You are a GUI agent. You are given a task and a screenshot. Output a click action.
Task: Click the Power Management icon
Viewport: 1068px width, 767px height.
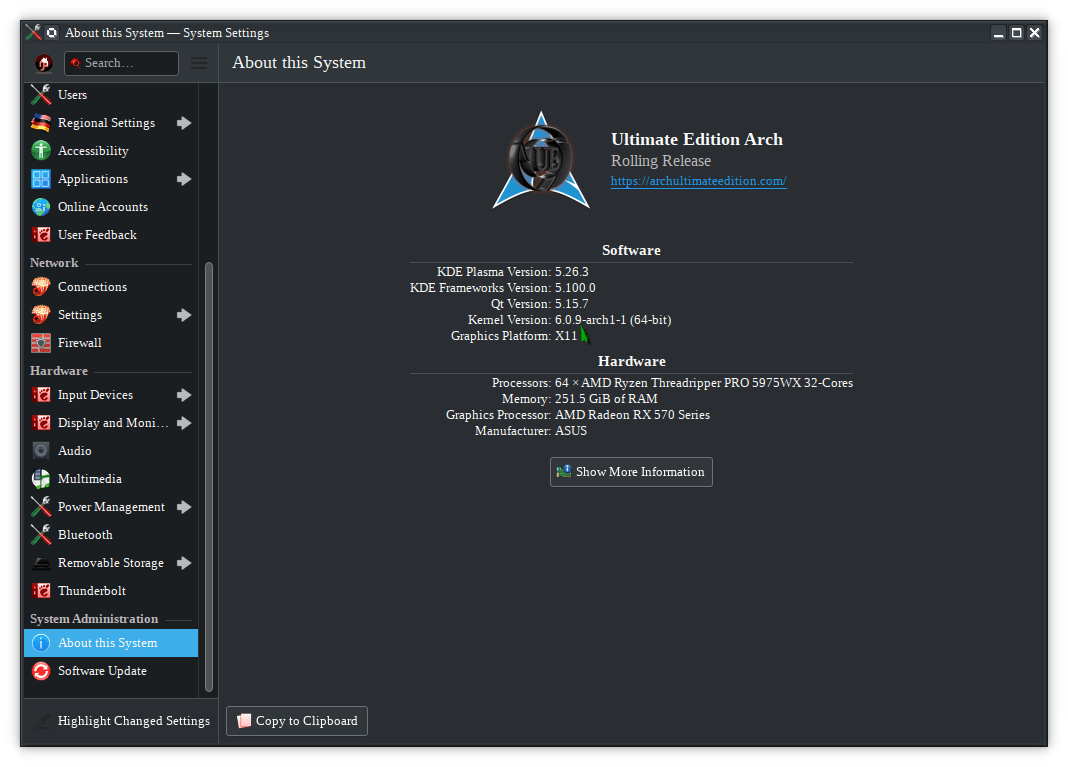41,506
